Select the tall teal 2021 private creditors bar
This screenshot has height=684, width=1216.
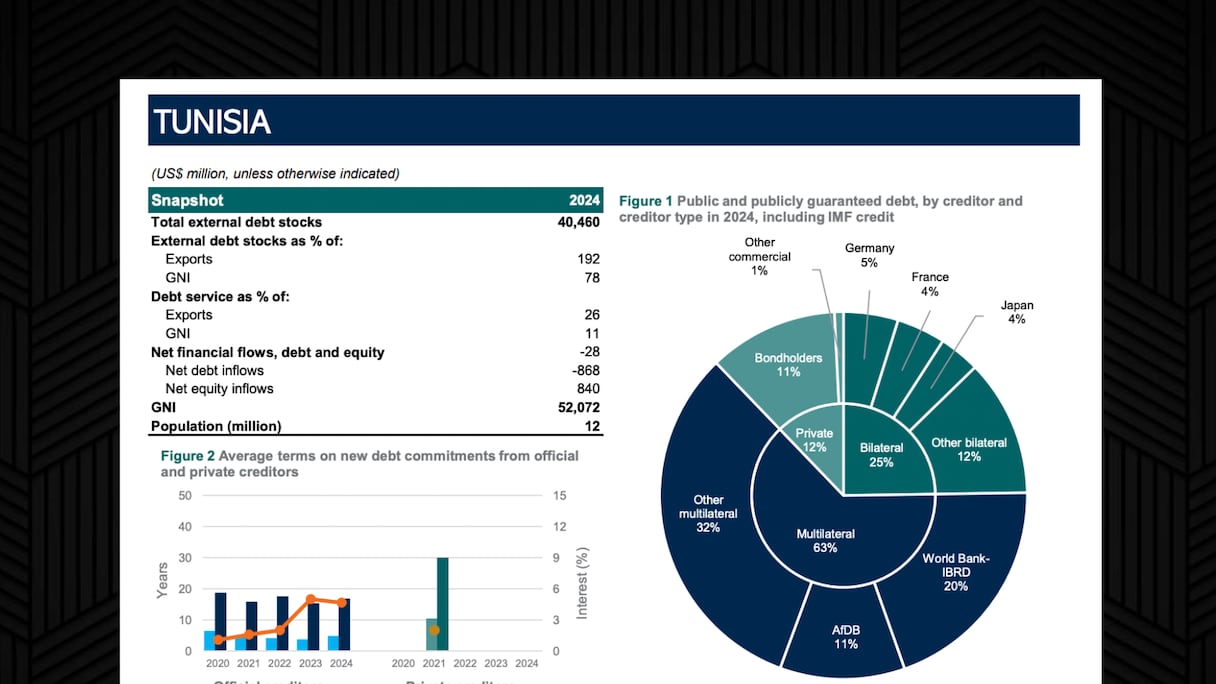click(x=442, y=604)
